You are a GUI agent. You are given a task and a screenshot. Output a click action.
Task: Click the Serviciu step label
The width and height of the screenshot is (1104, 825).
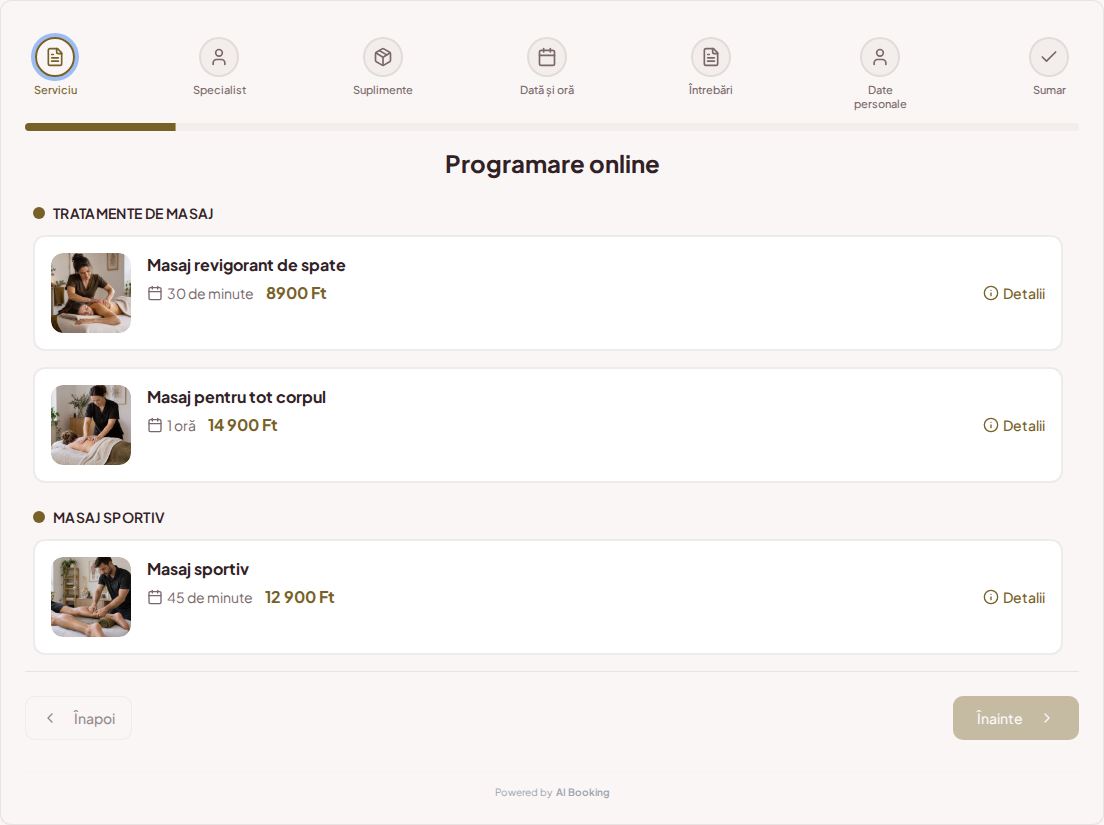pyautogui.click(x=56, y=90)
